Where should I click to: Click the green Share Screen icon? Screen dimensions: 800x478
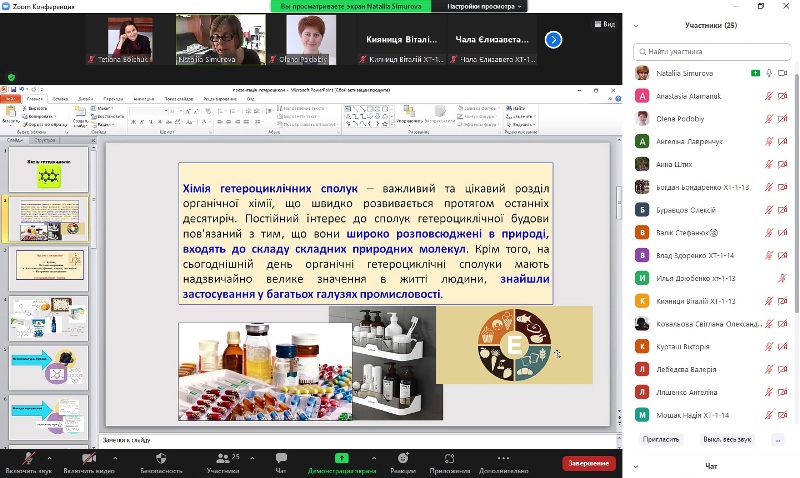pos(341,458)
